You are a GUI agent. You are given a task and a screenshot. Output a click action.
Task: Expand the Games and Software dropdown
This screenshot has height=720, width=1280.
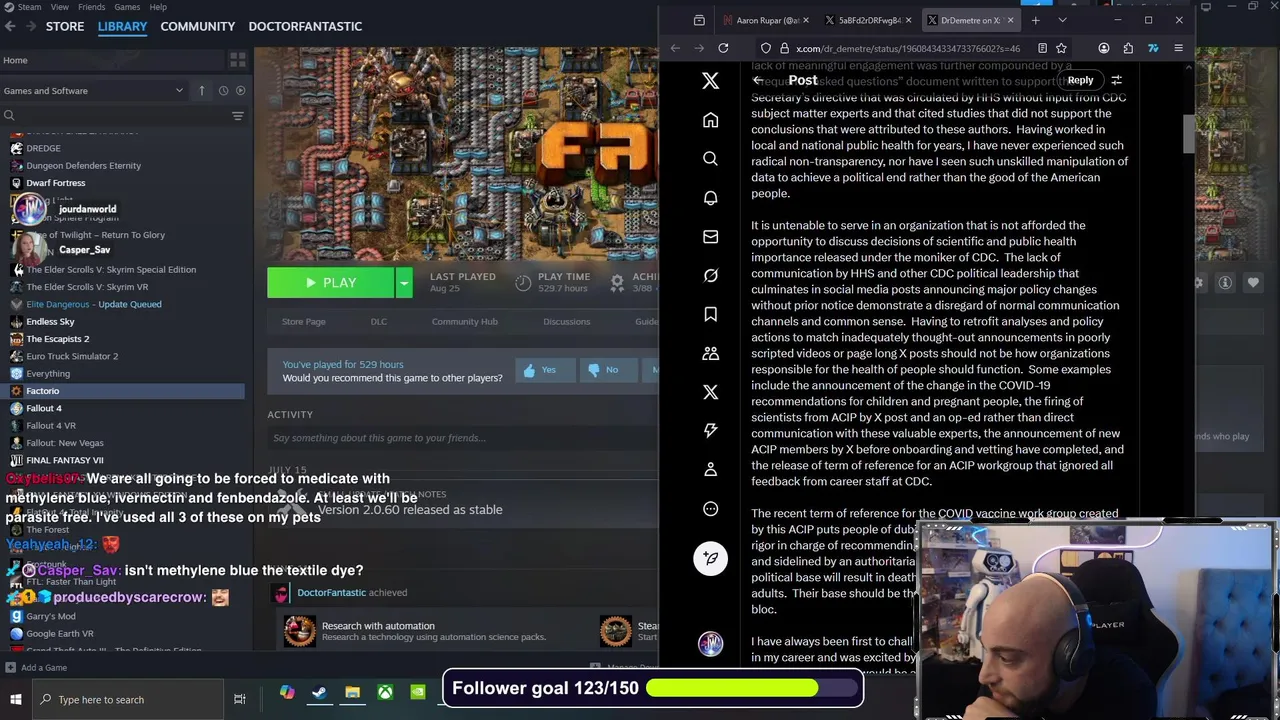(x=94, y=90)
